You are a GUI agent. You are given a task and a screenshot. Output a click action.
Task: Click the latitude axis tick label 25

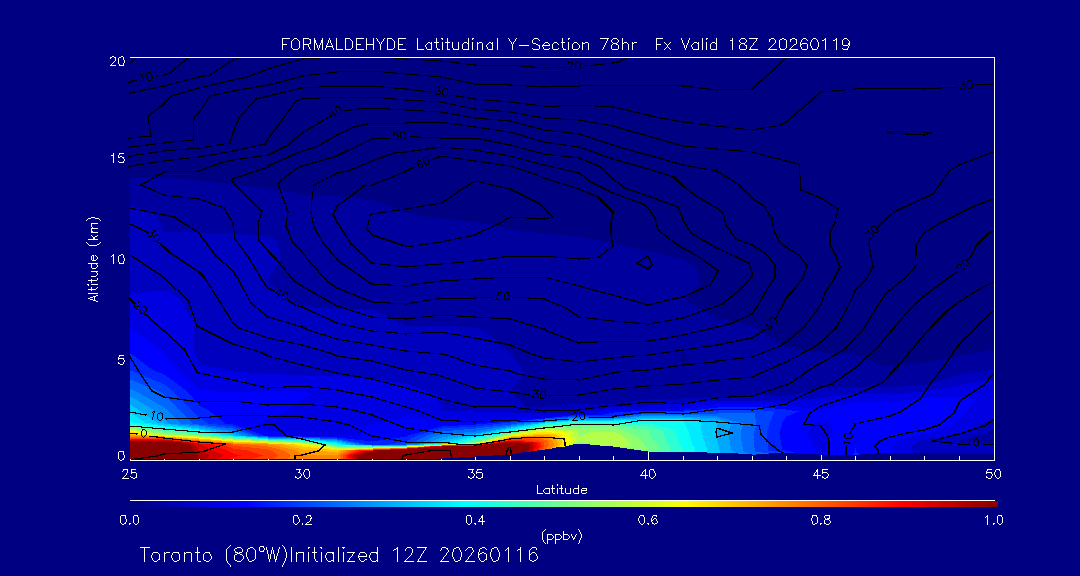[129, 474]
